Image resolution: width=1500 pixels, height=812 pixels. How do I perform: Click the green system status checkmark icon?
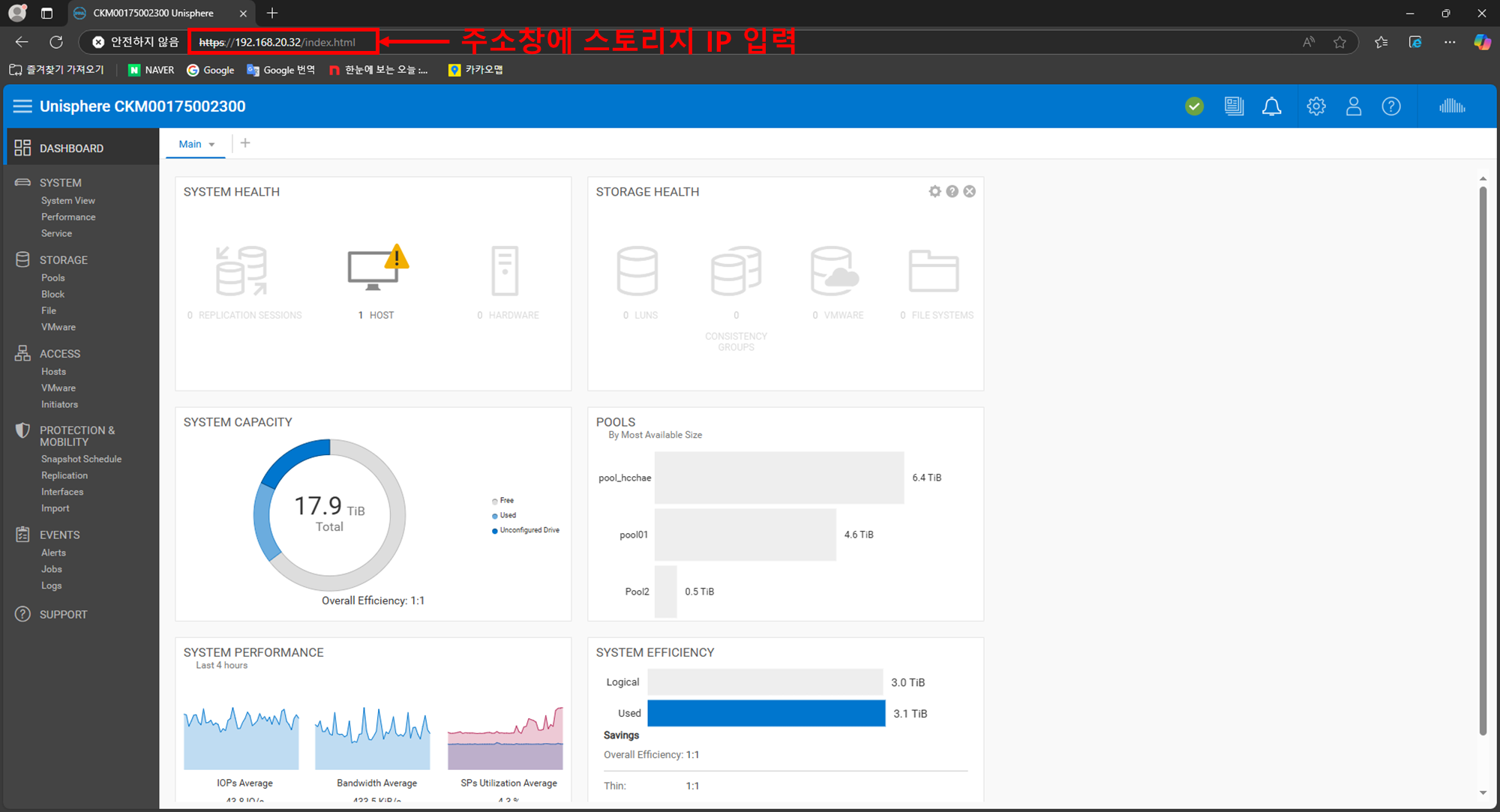1195,106
